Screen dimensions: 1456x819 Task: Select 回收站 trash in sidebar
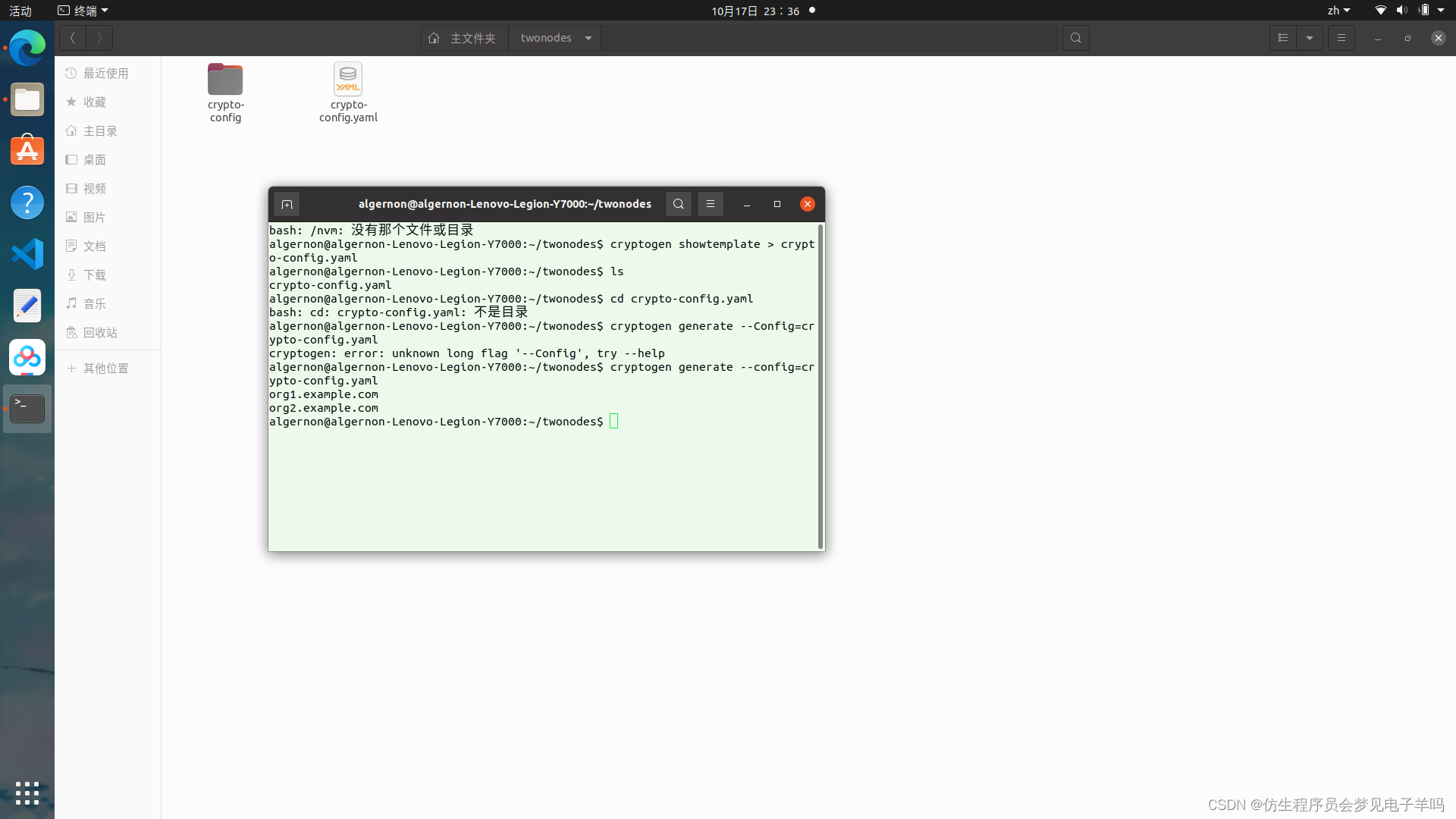(x=99, y=333)
